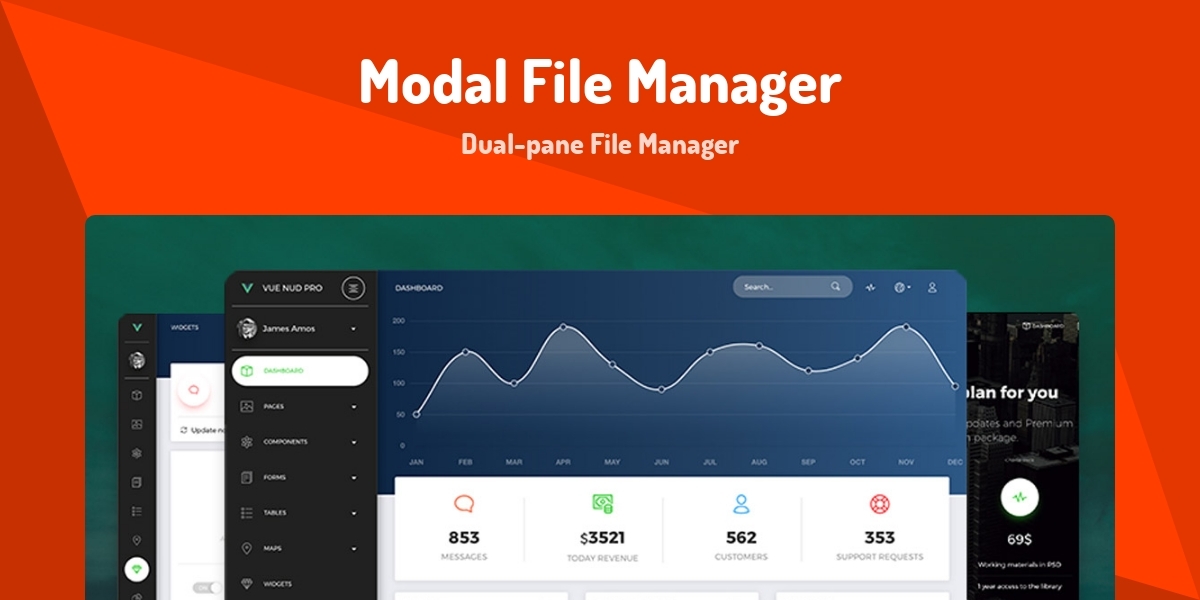Click the search magnifier icon
Screen dimensions: 1200x600
click(836, 287)
